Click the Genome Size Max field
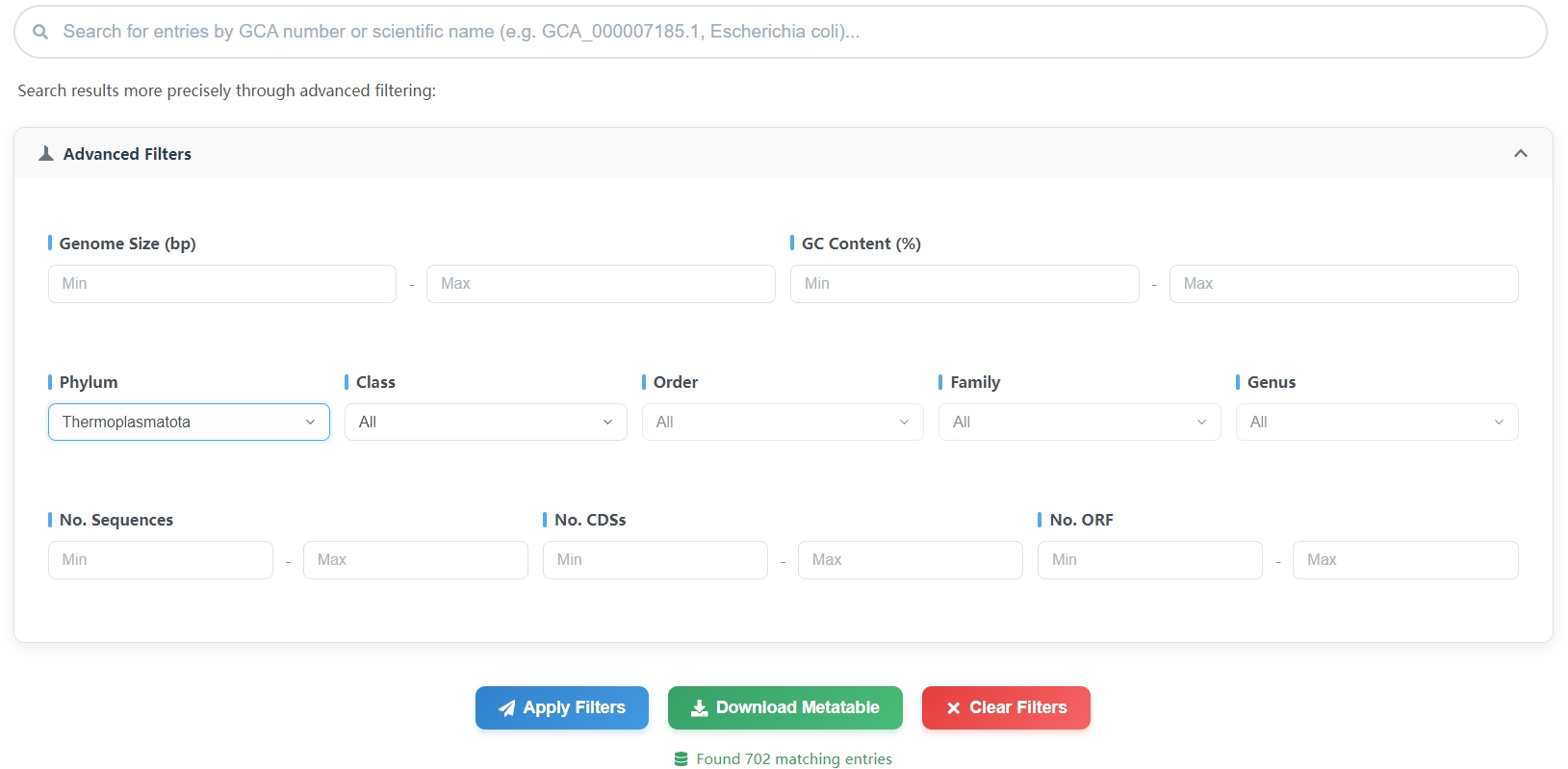The image size is (1568, 769). coord(601,284)
